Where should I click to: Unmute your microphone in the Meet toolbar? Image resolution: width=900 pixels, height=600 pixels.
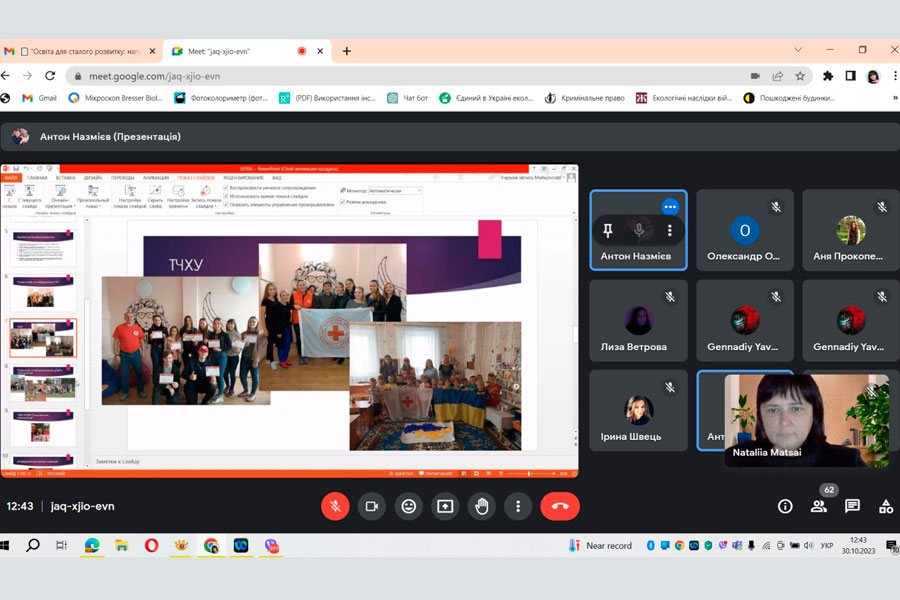click(335, 506)
